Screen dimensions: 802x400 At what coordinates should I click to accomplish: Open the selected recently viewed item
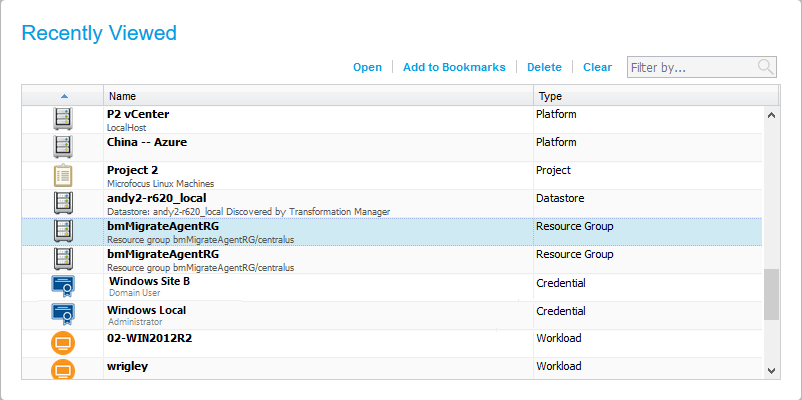[x=367, y=67]
